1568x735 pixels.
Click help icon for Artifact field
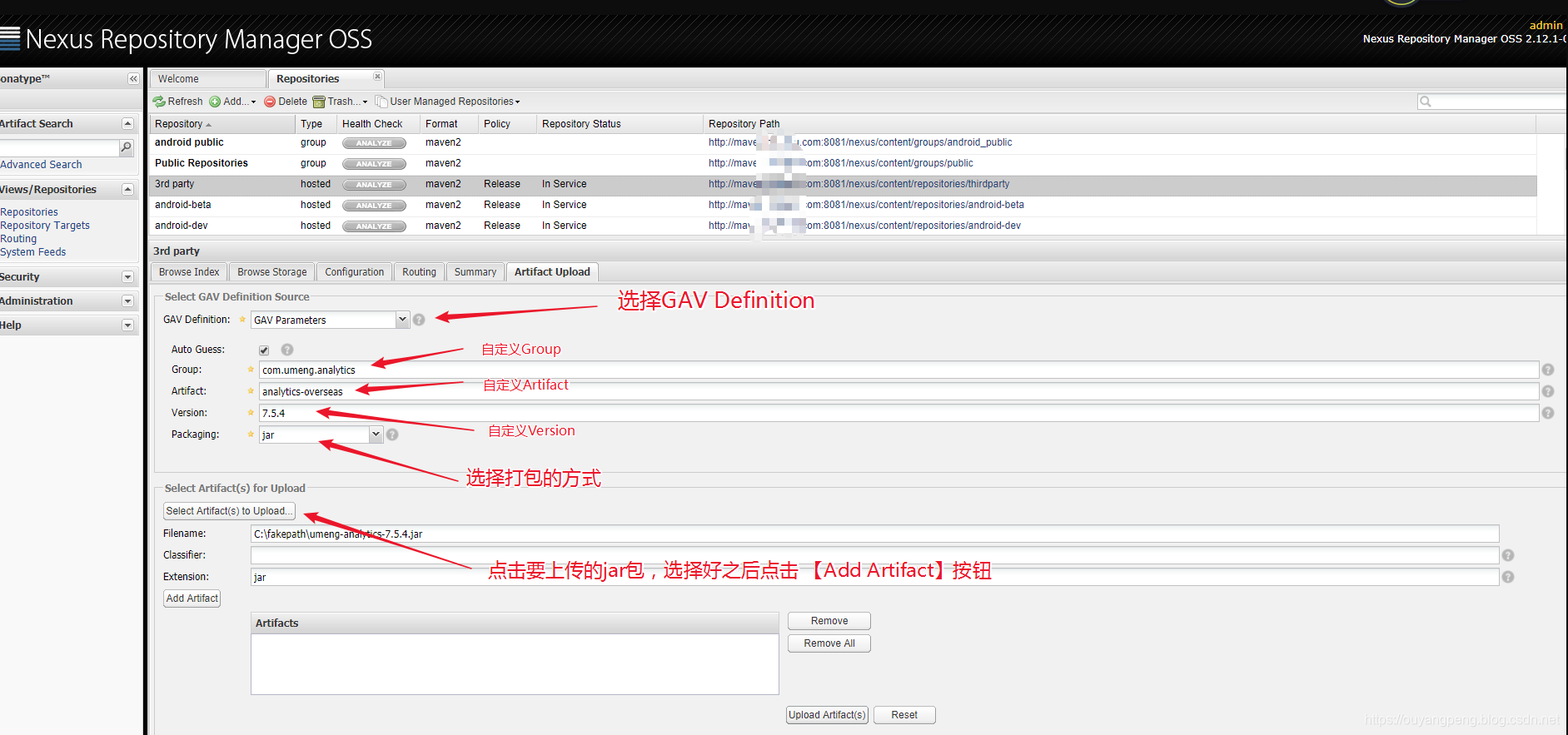click(1548, 391)
